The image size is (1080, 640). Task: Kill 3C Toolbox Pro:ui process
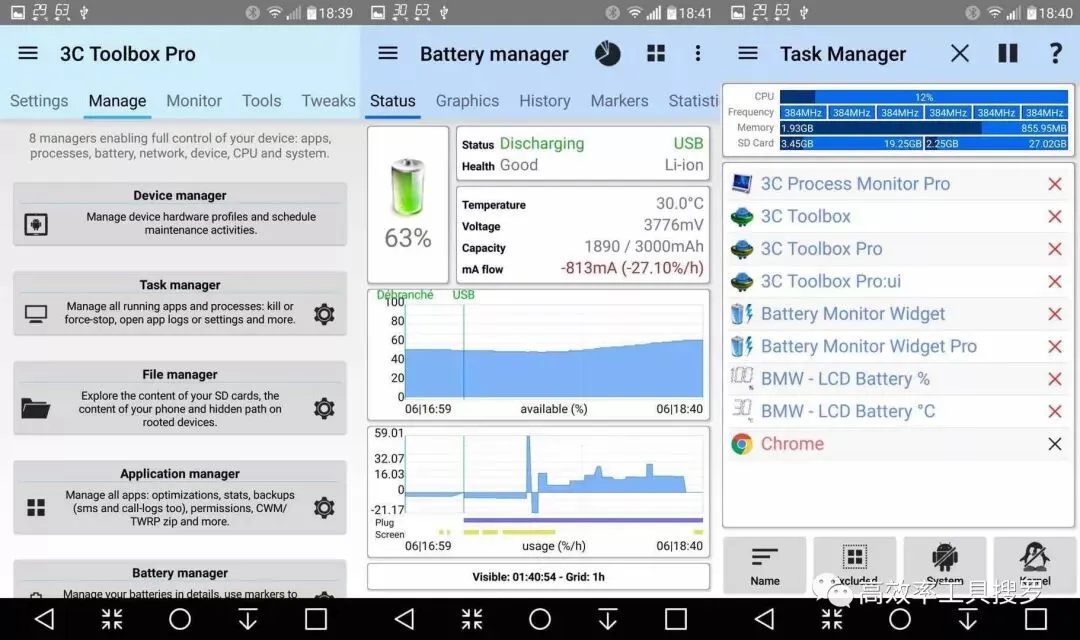[x=1055, y=281]
